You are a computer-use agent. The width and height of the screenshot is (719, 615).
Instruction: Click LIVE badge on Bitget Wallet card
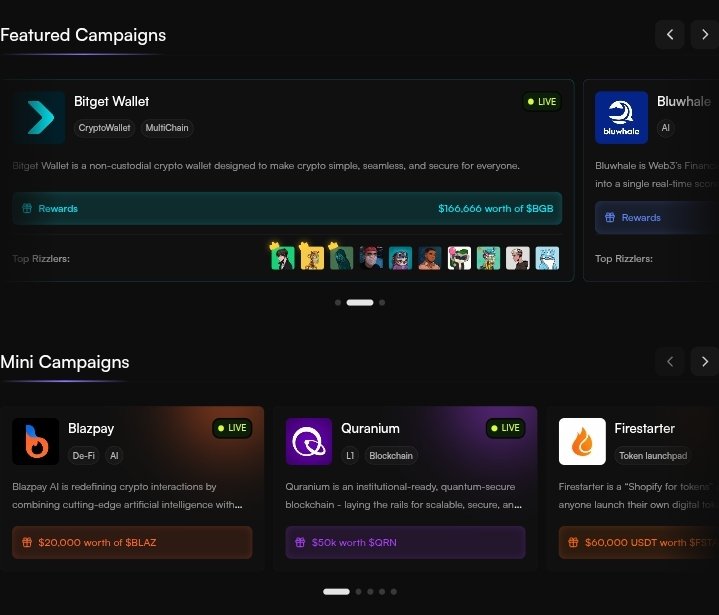pyautogui.click(x=542, y=101)
